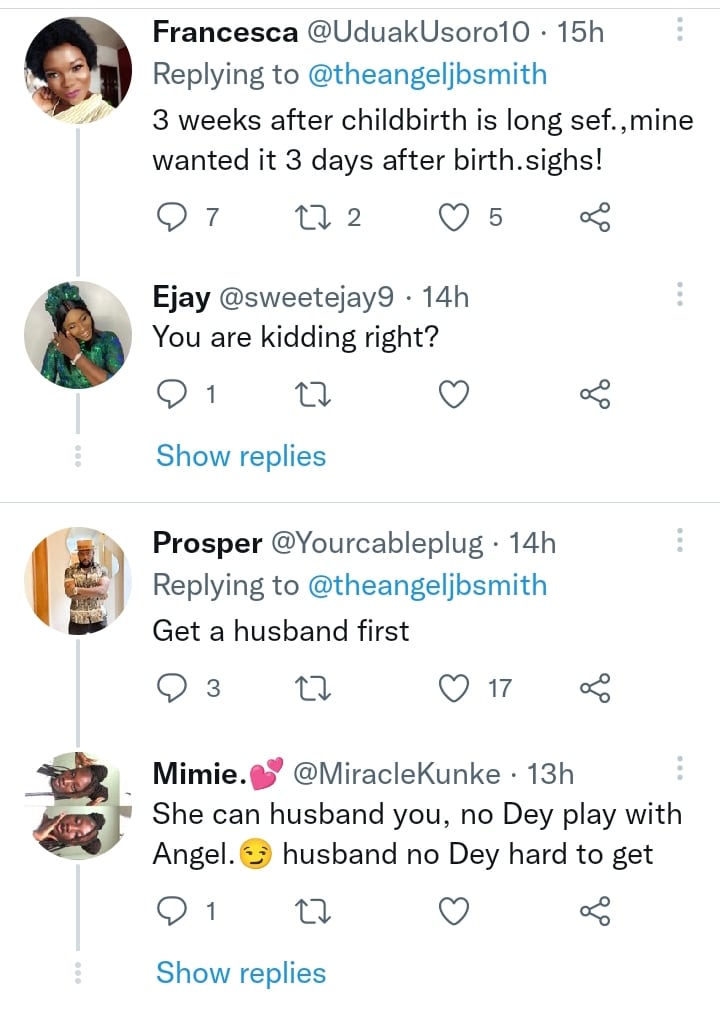Show replies under Ejay's tweet

(x=241, y=456)
